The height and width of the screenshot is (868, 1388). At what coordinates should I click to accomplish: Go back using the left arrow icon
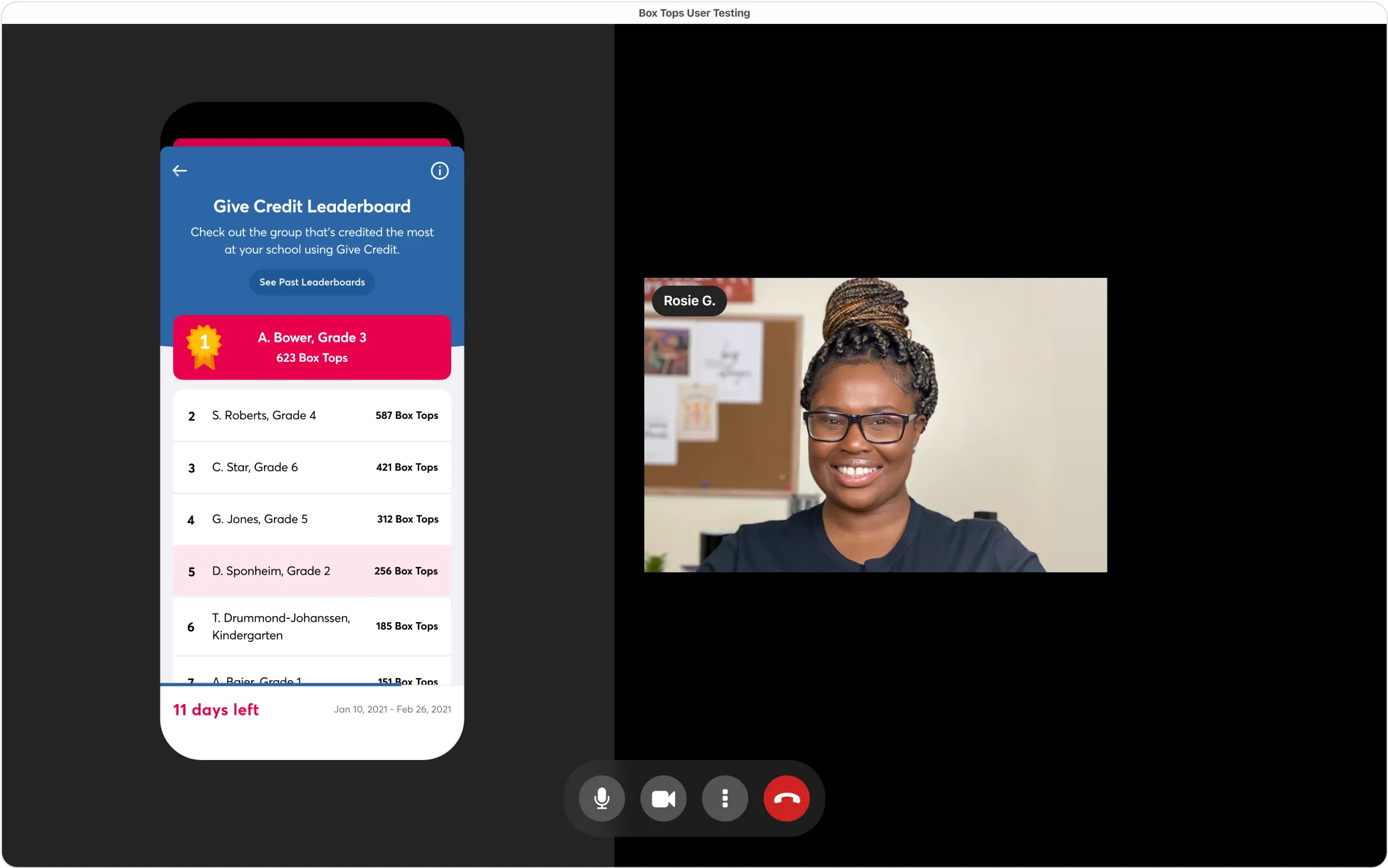[x=179, y=171]
